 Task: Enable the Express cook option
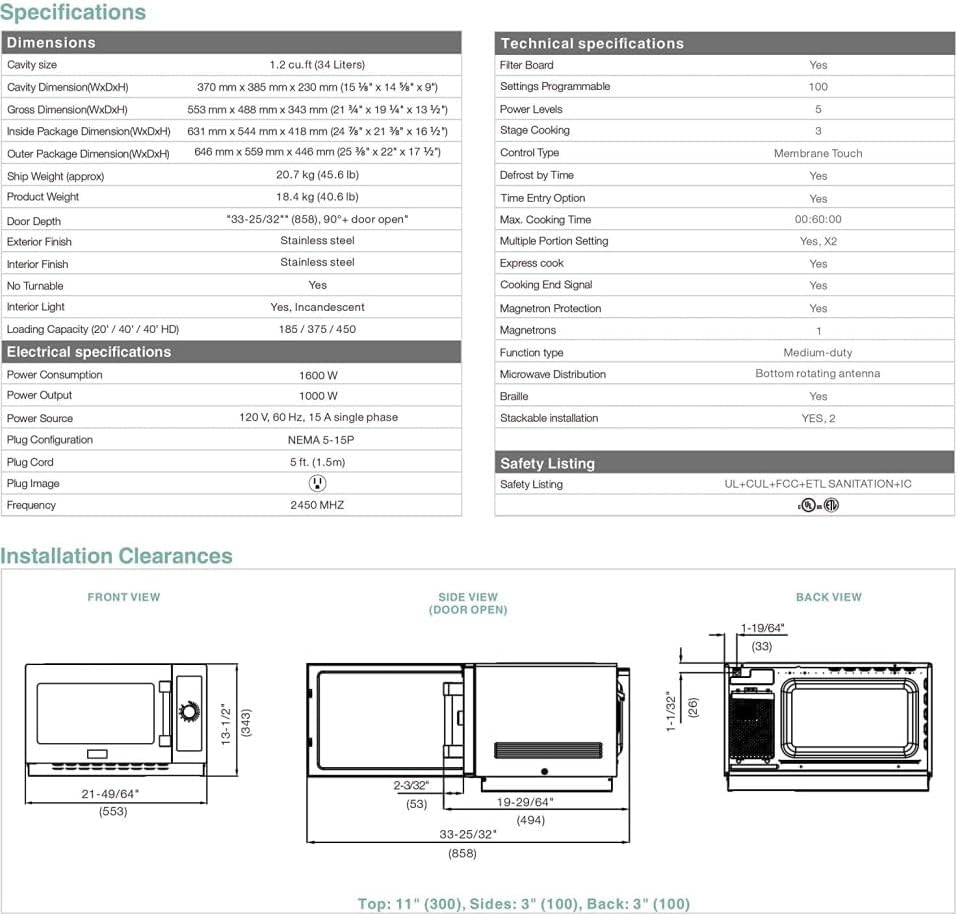[x=818, y=263]
